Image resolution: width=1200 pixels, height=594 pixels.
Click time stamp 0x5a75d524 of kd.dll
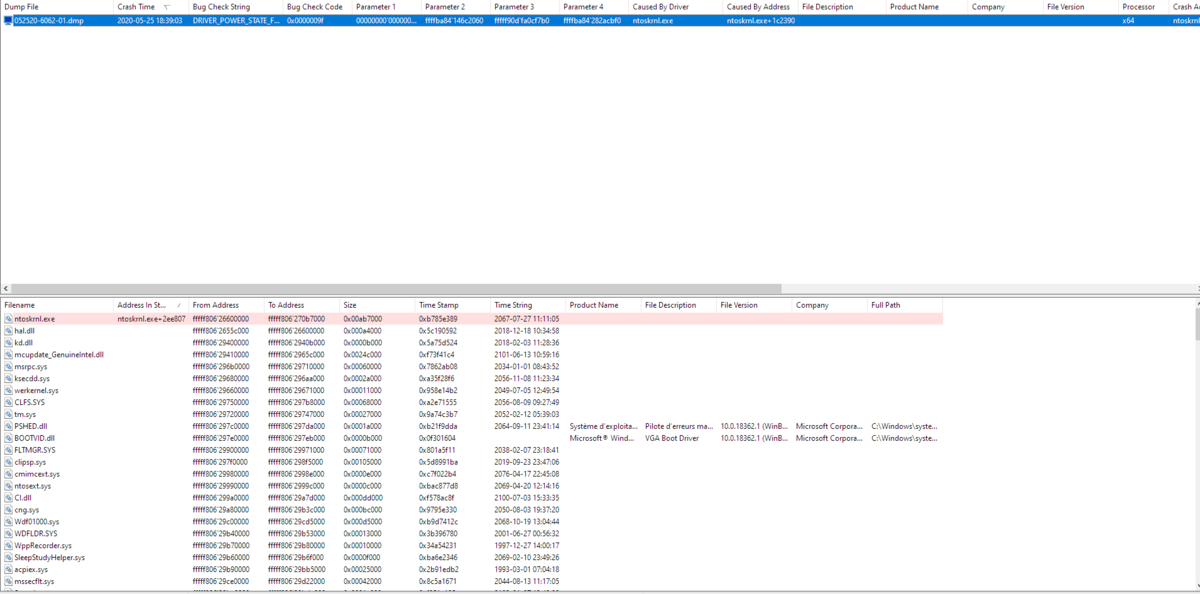click(438, 343)
